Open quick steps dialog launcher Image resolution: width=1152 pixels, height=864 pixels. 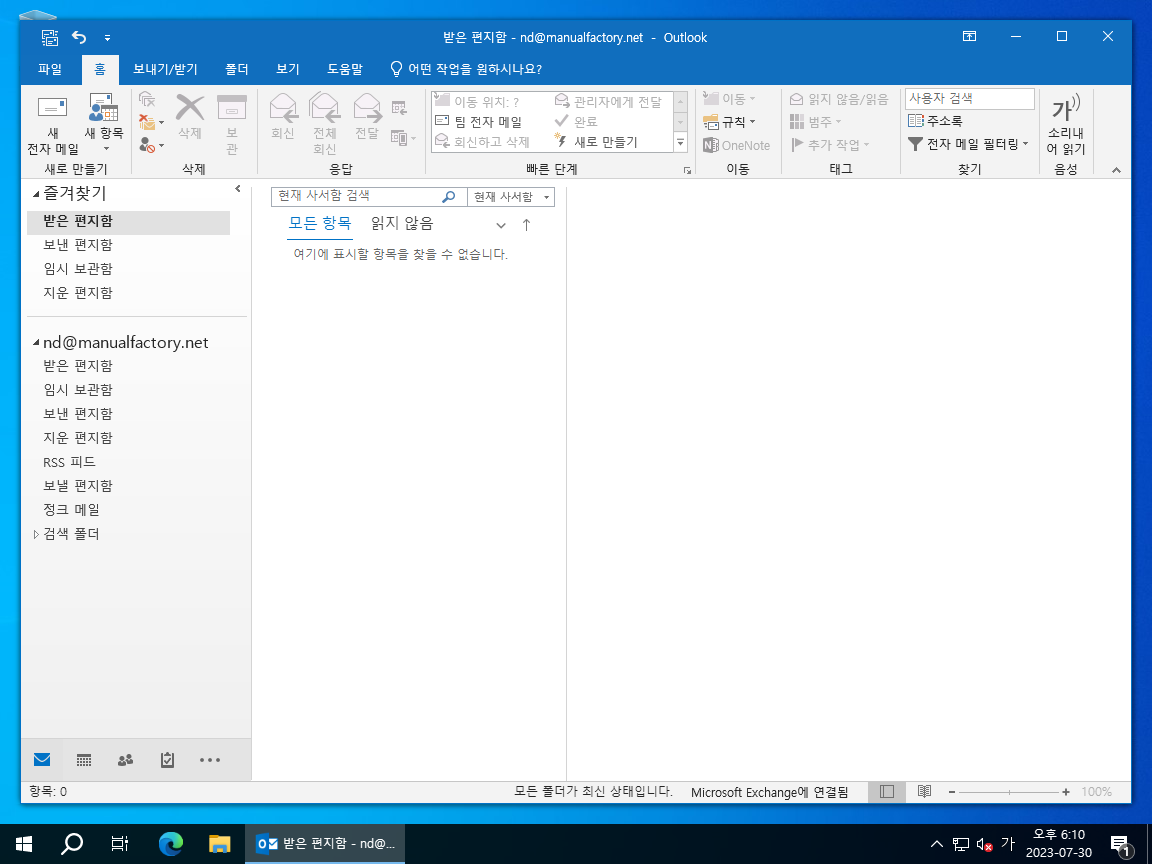(688, 170)
